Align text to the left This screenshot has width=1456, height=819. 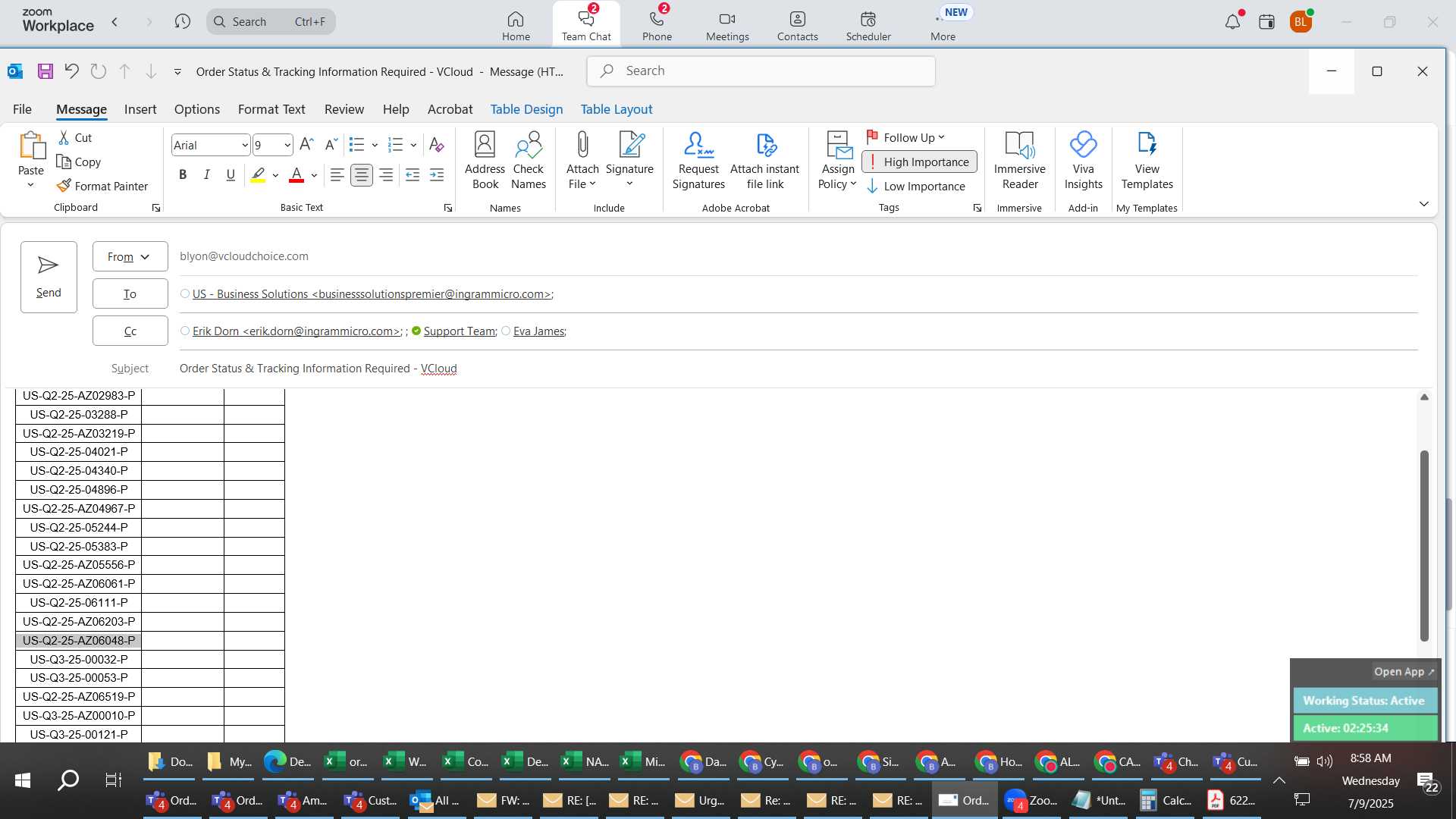337,175
